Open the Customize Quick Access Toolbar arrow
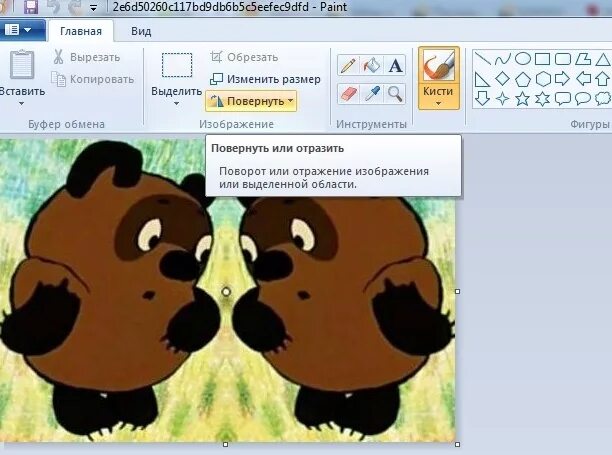Image resolution: width=612 pixels, height=455 pixels. [93, 8]
